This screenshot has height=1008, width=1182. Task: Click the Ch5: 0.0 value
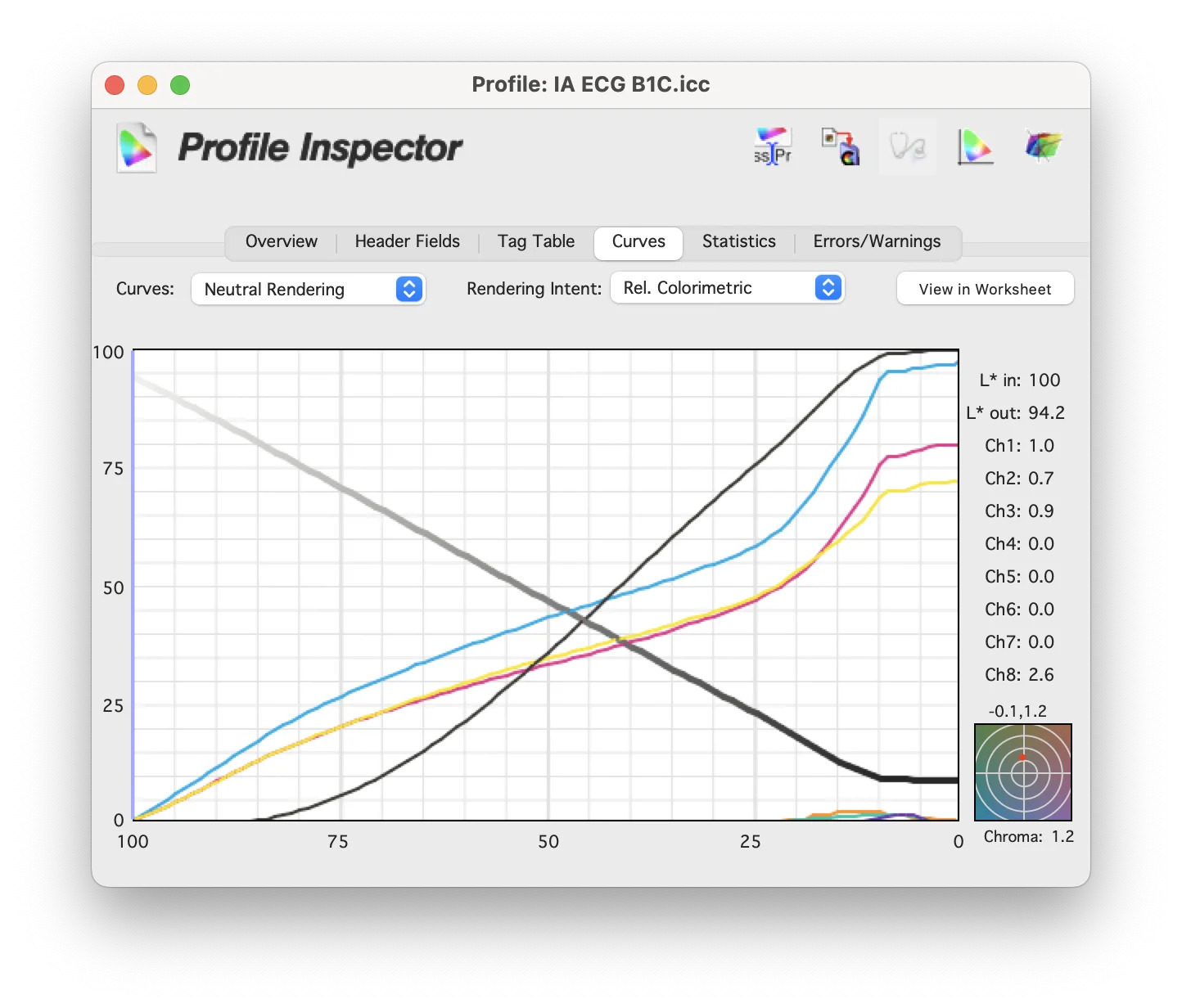point(1019,577)
